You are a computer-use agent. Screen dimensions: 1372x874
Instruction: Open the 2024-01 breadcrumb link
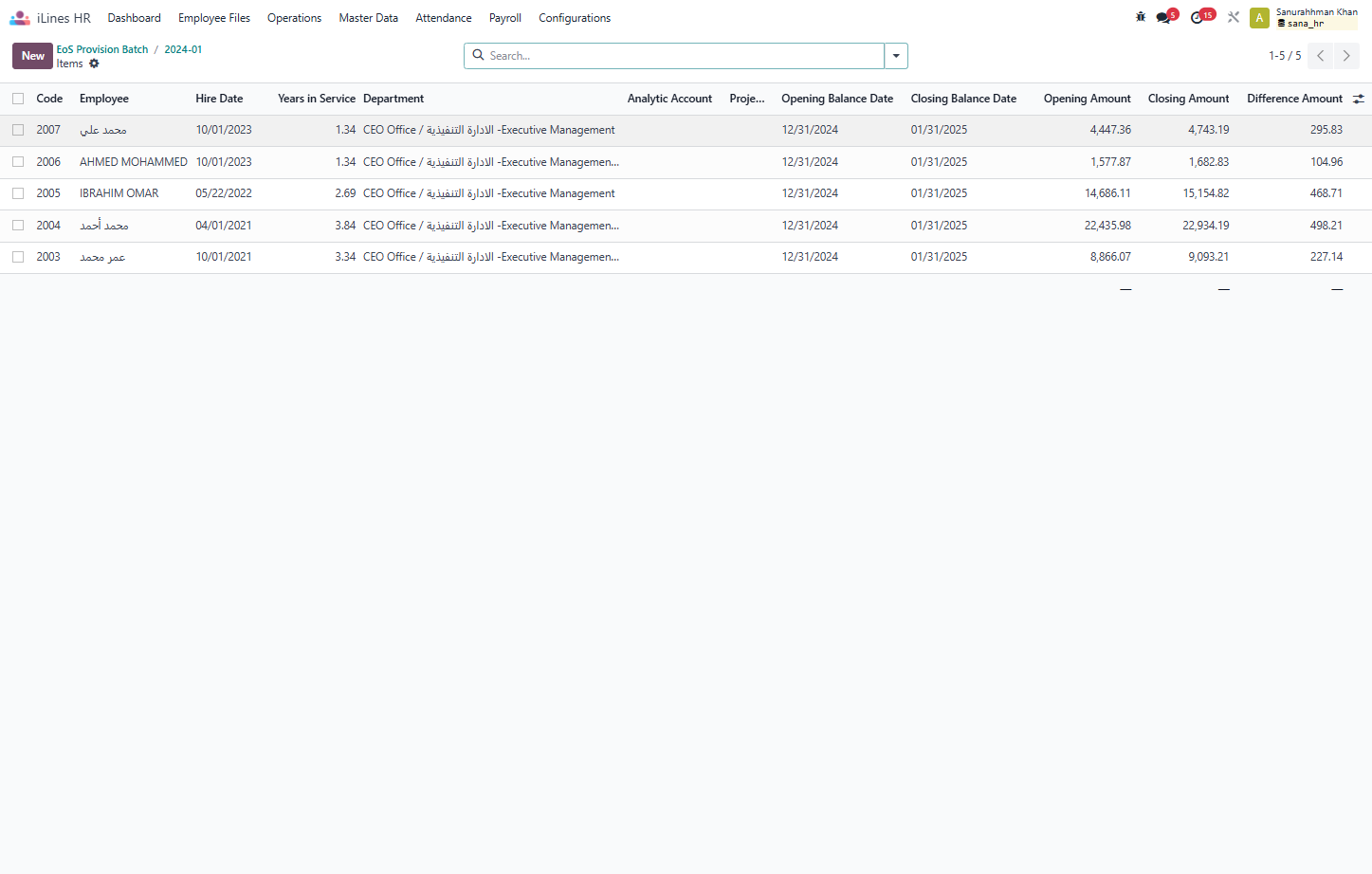tap(183, 49)
